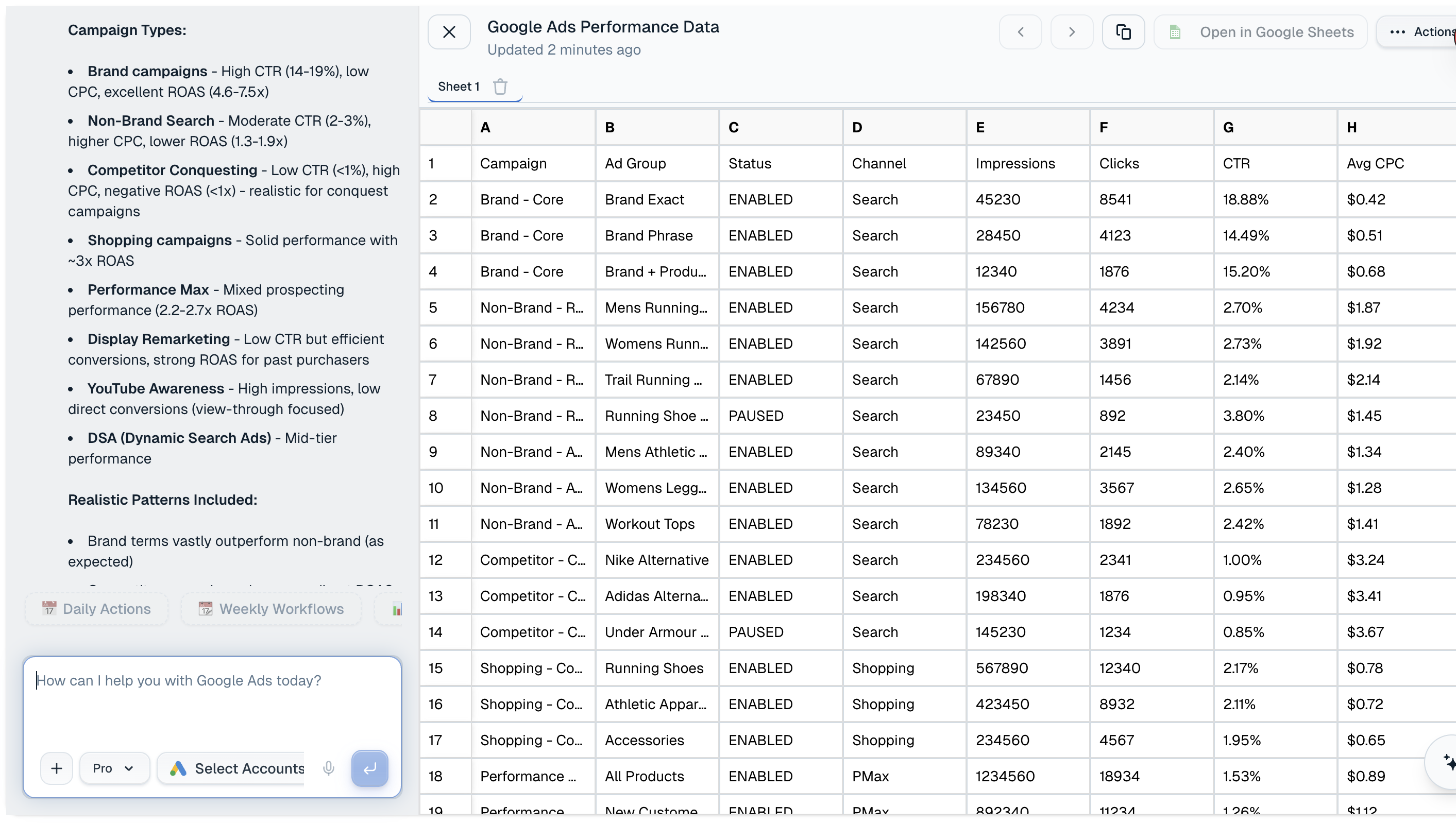Viewport: 1456px width, 823px height.
Task: Navigate back with the left arrow
Action: point(1021,31)
